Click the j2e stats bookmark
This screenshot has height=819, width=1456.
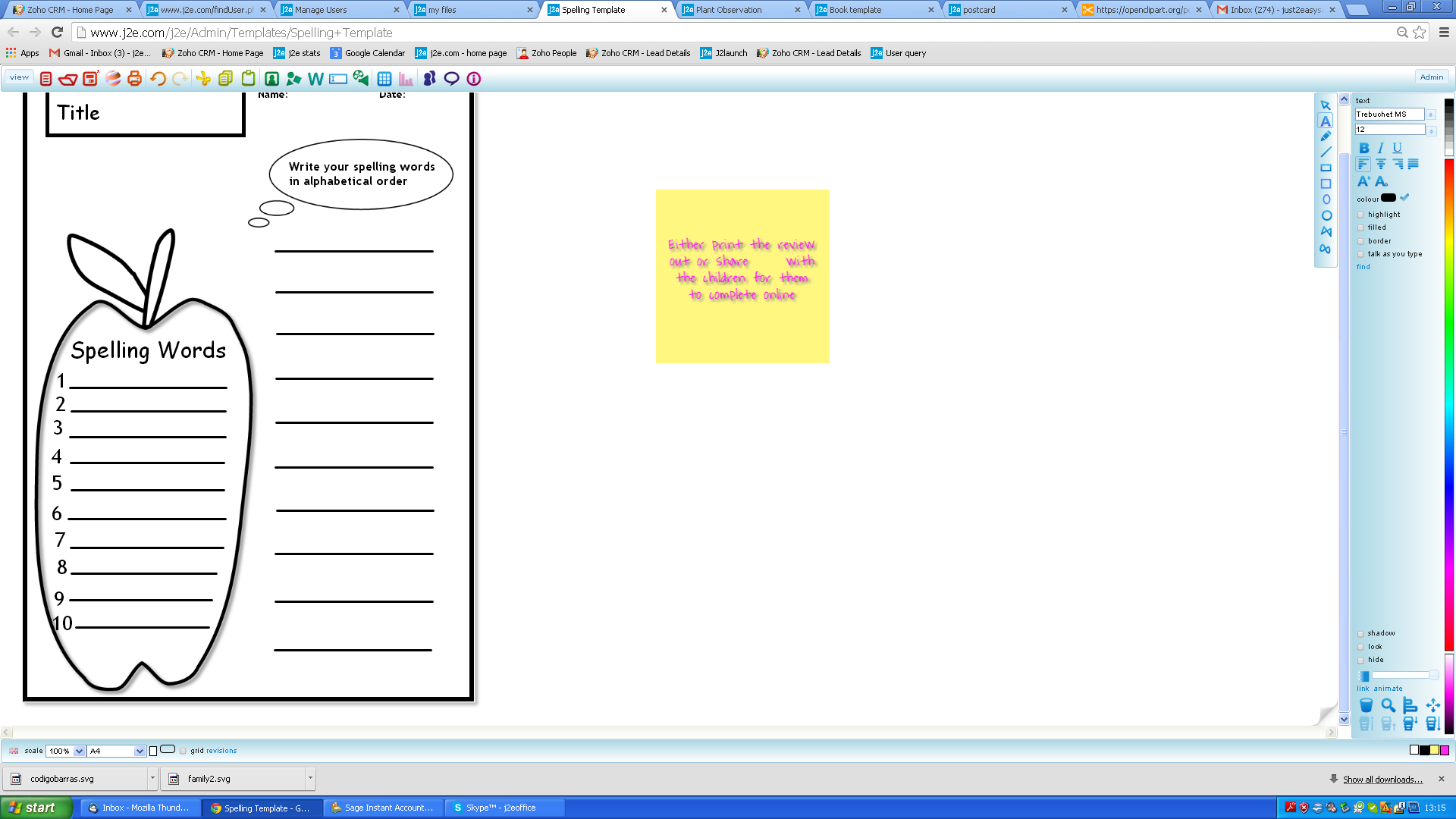[x=297, y=53]
